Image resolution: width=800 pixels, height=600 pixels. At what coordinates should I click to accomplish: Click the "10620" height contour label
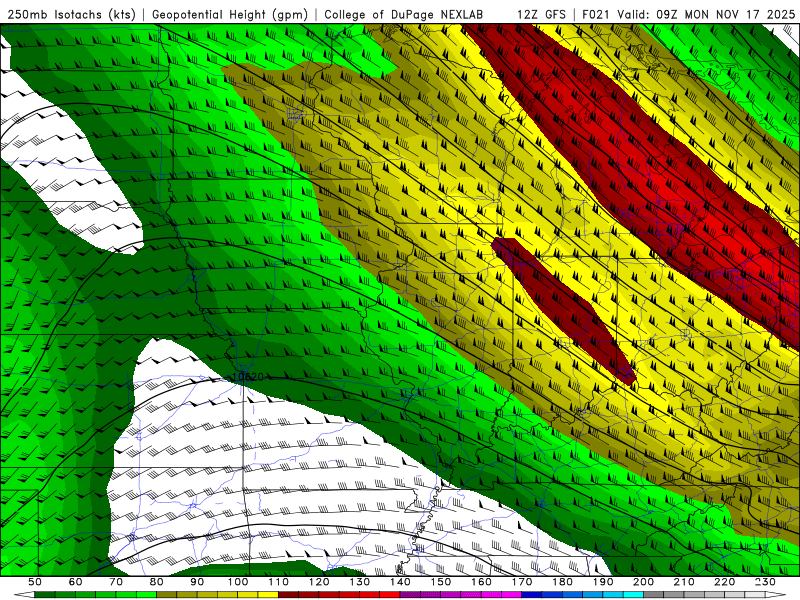247,377
